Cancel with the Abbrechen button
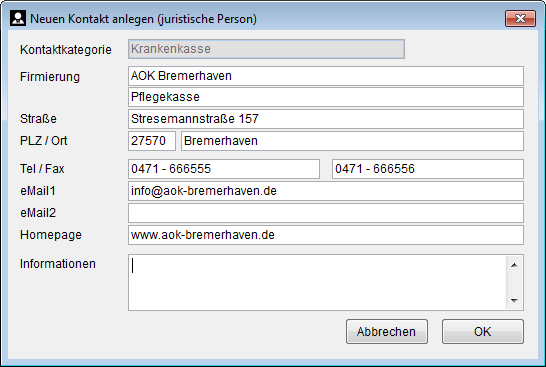546x367 pixels. [387, 331]
